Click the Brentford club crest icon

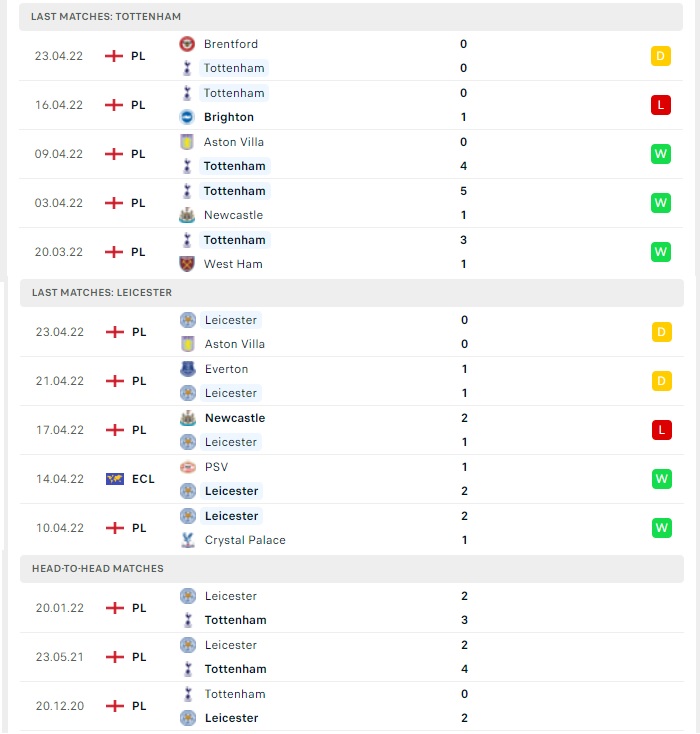click(x=187, y=44)
